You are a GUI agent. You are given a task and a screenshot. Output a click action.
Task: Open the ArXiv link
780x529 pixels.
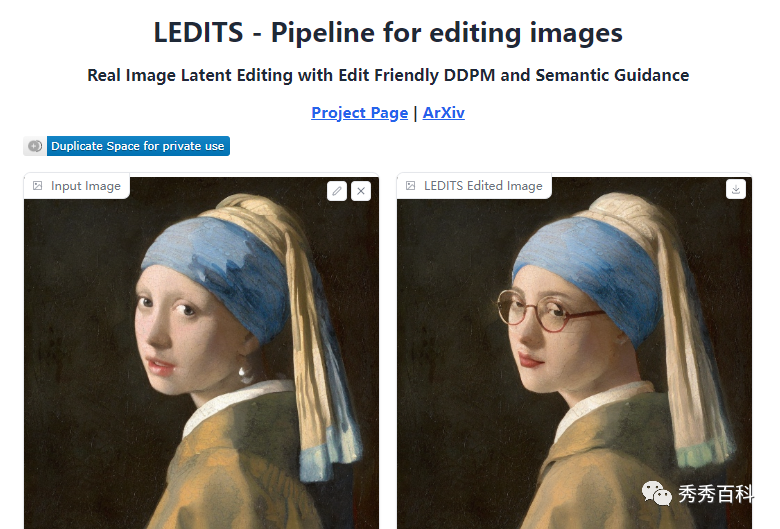(444, 113)
